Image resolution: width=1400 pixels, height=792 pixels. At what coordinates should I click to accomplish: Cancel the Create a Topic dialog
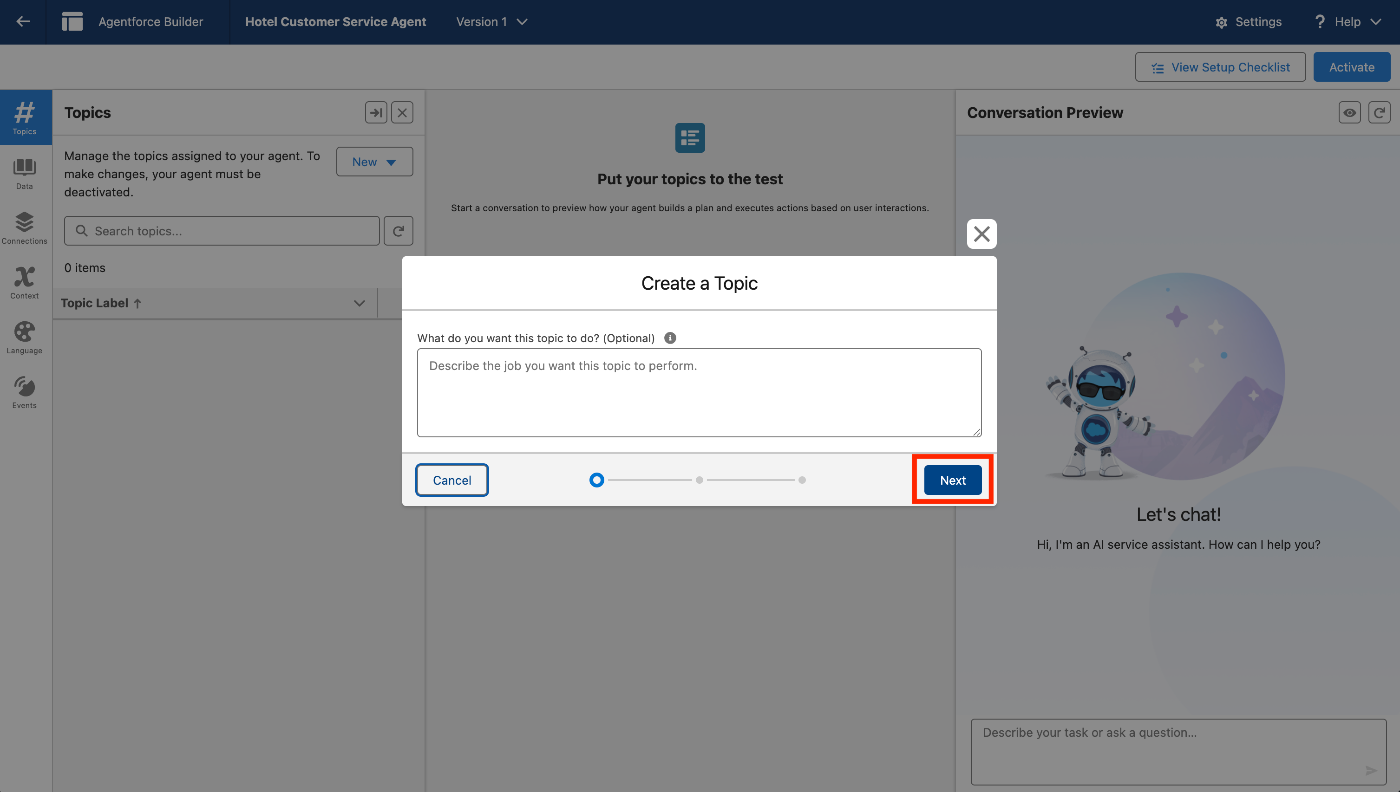(452, 480)
